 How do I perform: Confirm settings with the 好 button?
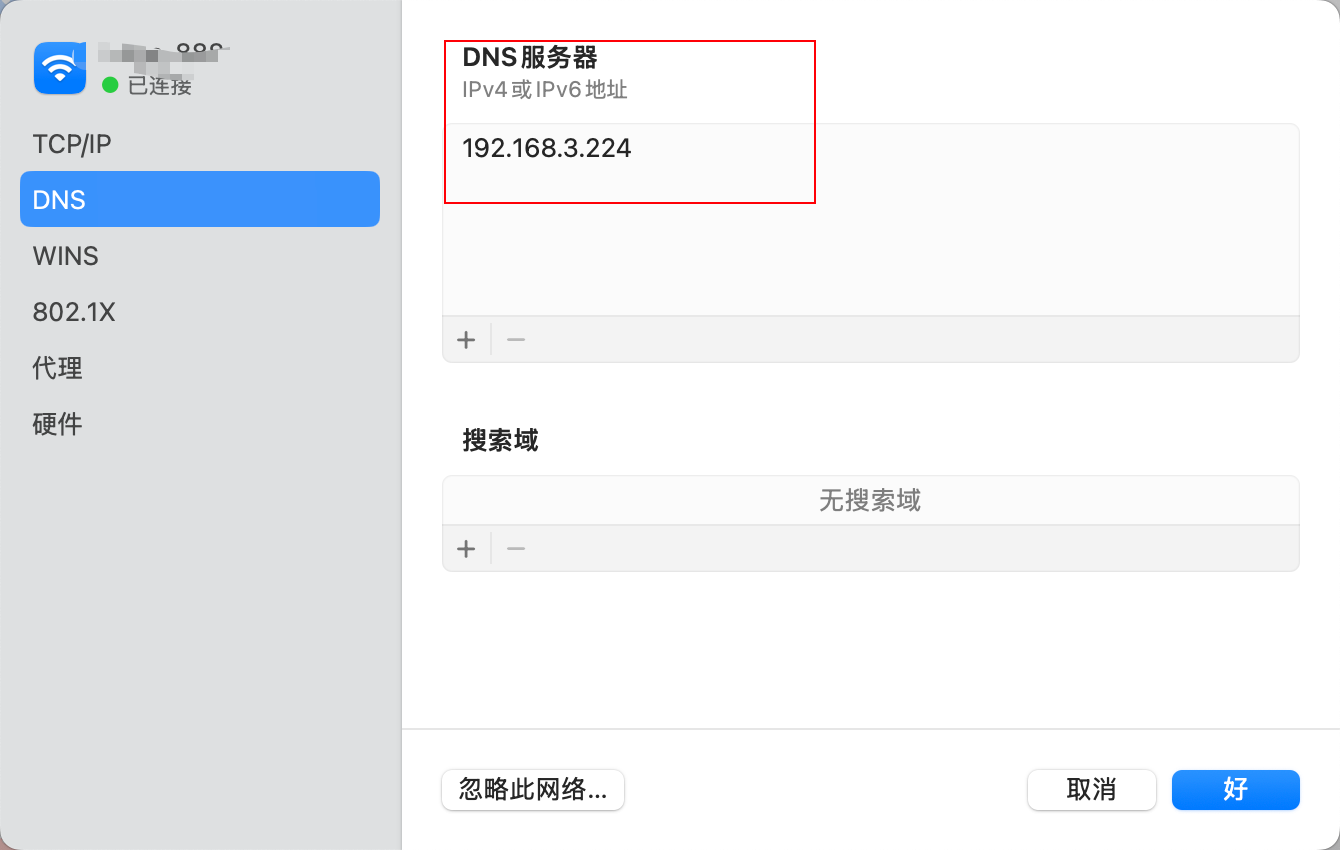tap(1235, 790)
